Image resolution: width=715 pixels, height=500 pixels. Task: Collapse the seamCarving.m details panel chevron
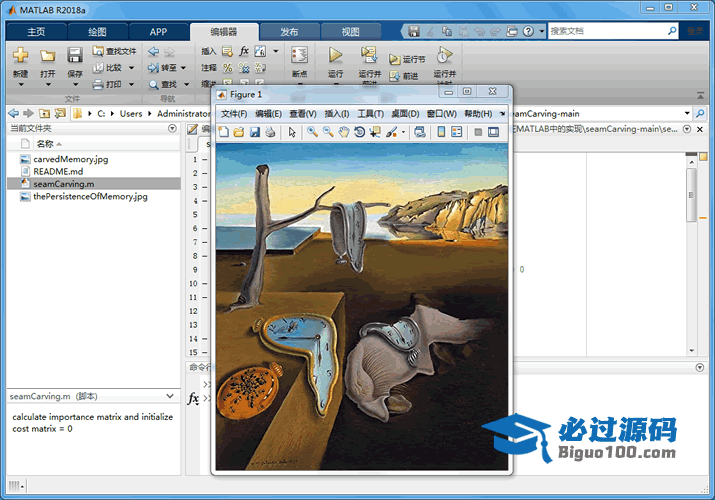point(170,396)
